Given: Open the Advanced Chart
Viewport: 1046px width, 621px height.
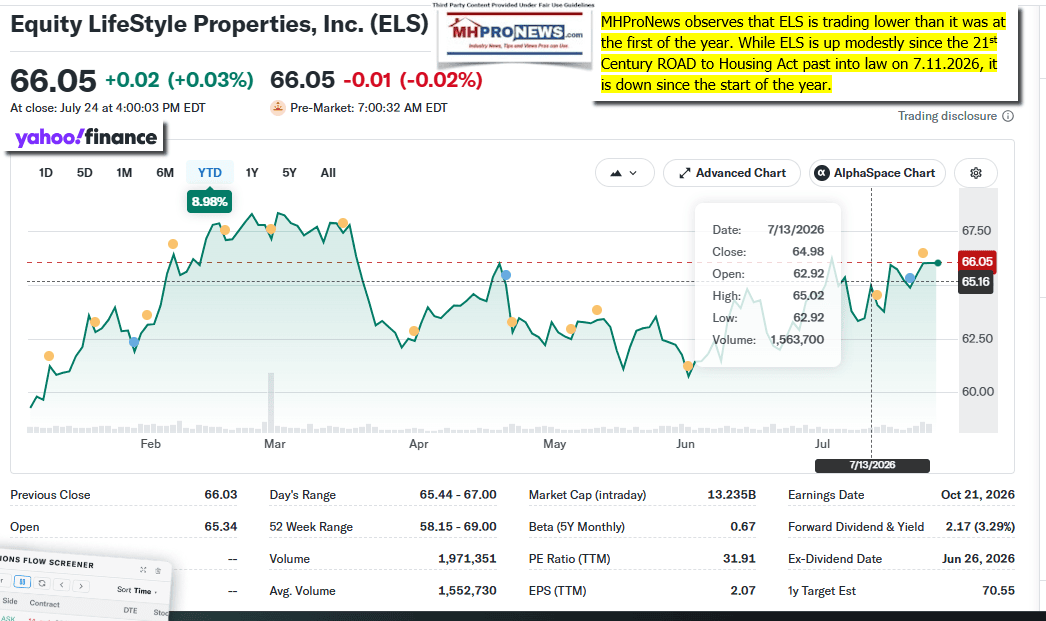Looking at the screenshot, I should pyautogui.click(x=732, y=173).
